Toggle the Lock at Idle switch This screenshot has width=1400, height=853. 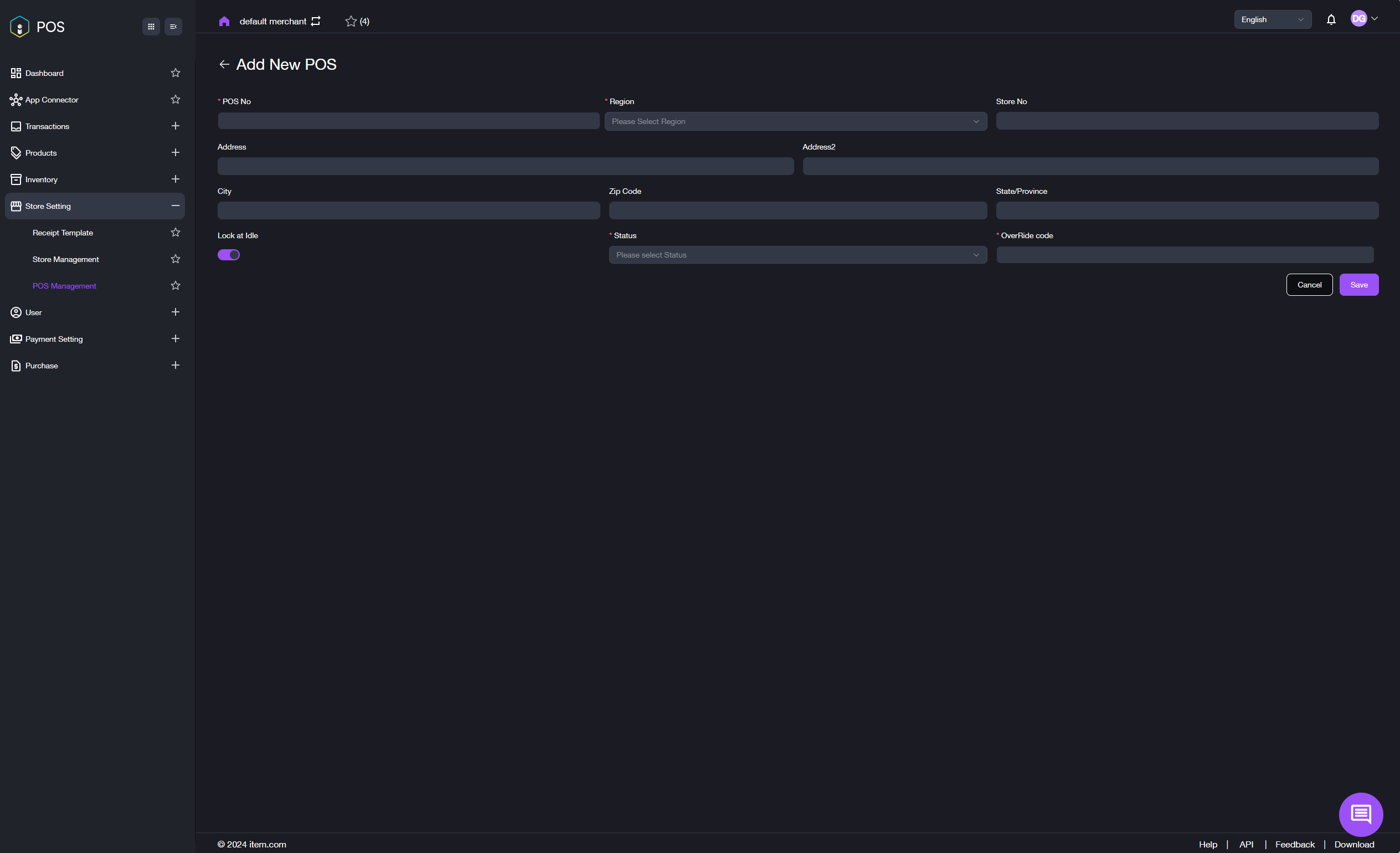click(x=228, y=255)
